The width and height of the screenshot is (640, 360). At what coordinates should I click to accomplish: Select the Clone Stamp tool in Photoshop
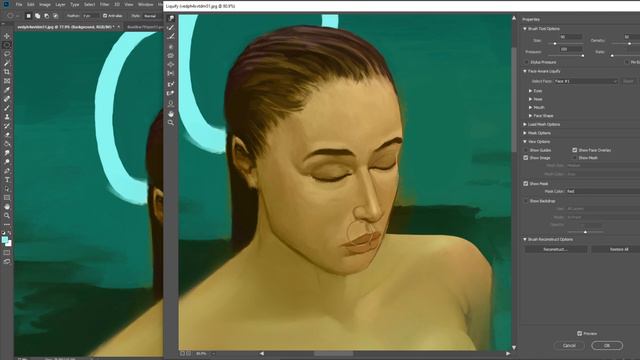(7, 117)
